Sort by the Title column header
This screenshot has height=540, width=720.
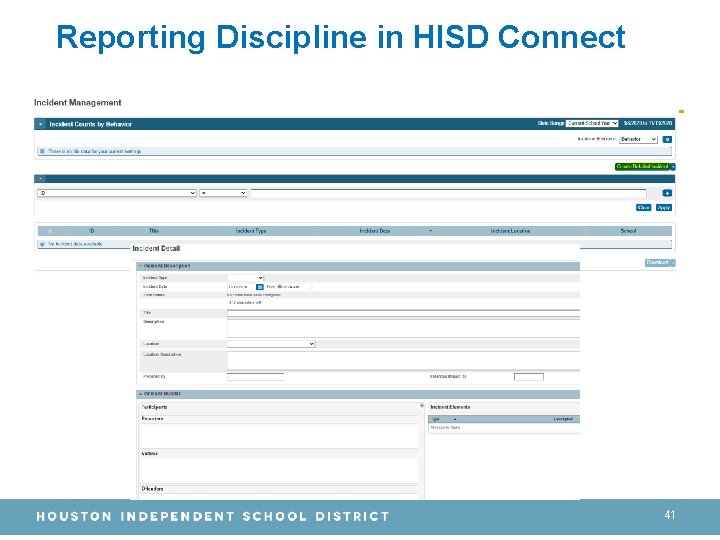[154, 231]
